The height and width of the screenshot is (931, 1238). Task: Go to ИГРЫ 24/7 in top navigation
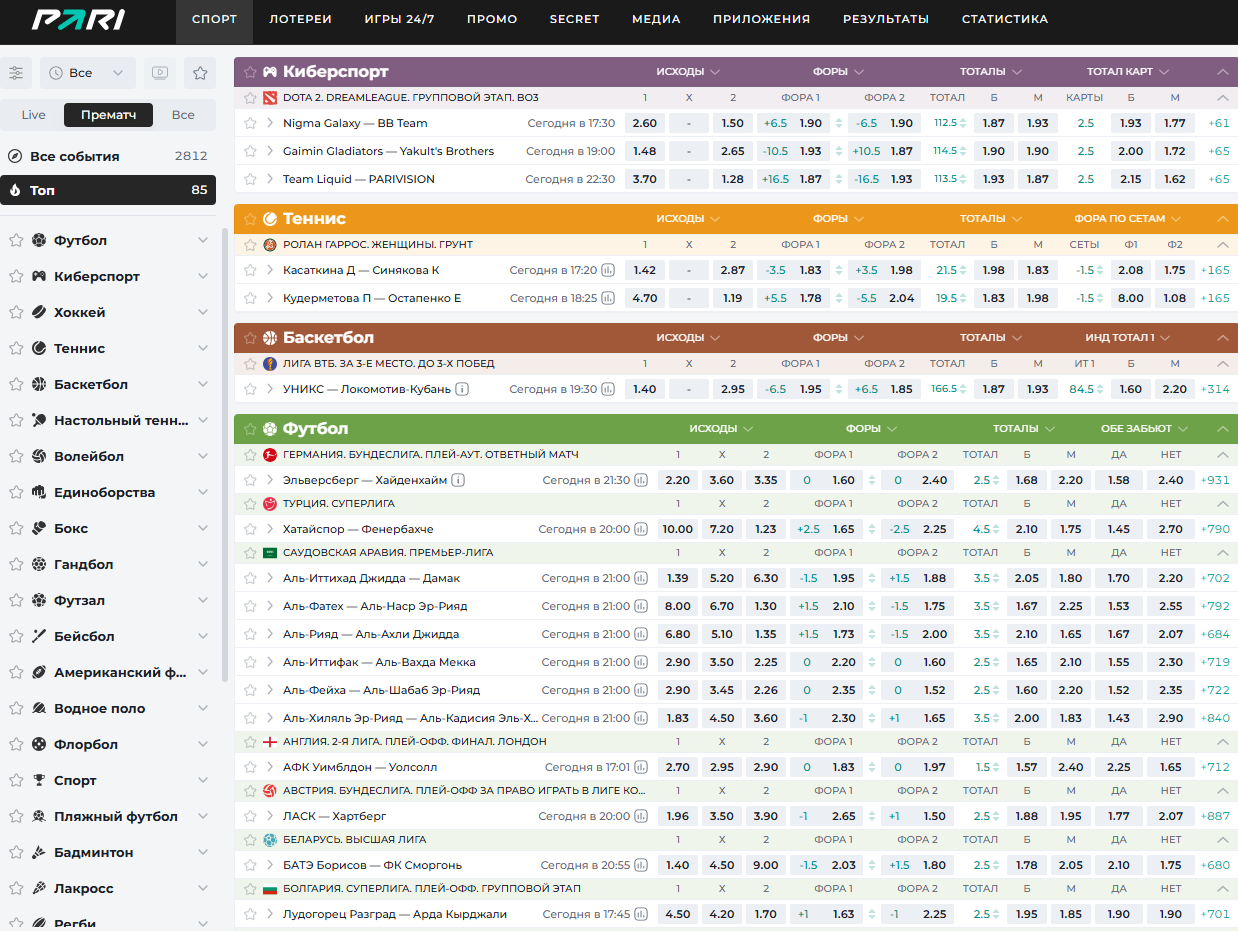click(x=399, y=19)
